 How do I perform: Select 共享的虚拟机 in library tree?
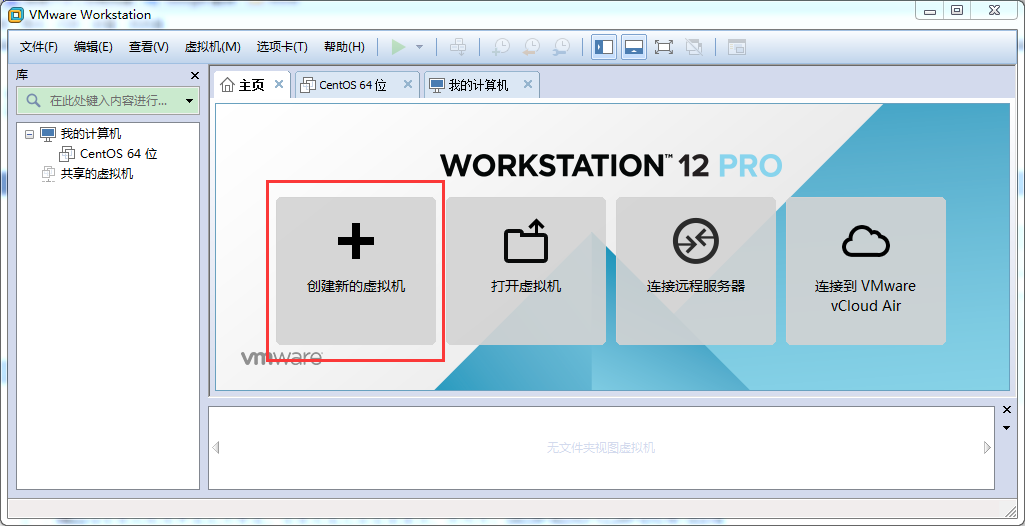click(x=96, y=174)
